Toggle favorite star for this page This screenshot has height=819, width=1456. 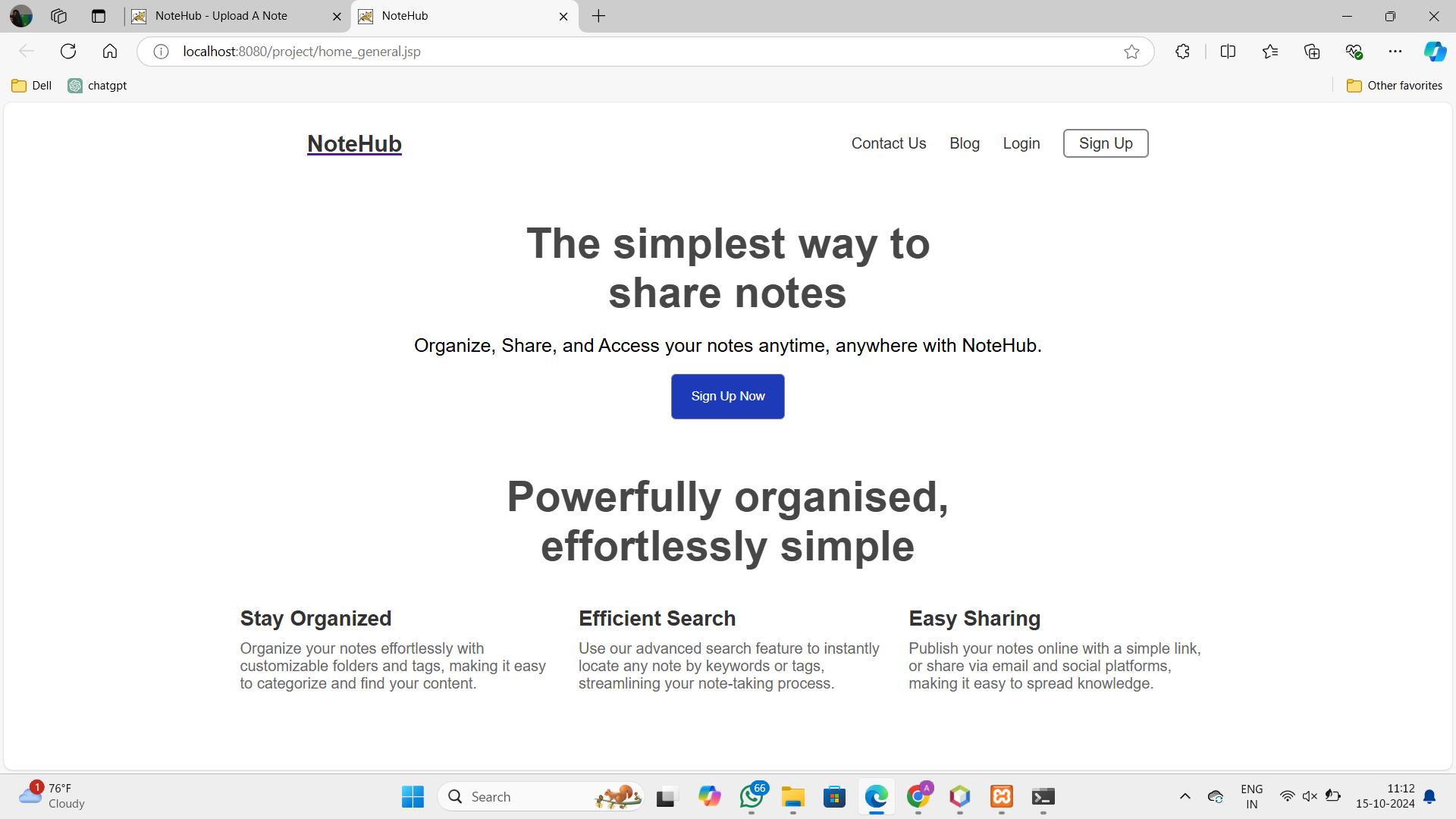click(x=1131, y=51)
